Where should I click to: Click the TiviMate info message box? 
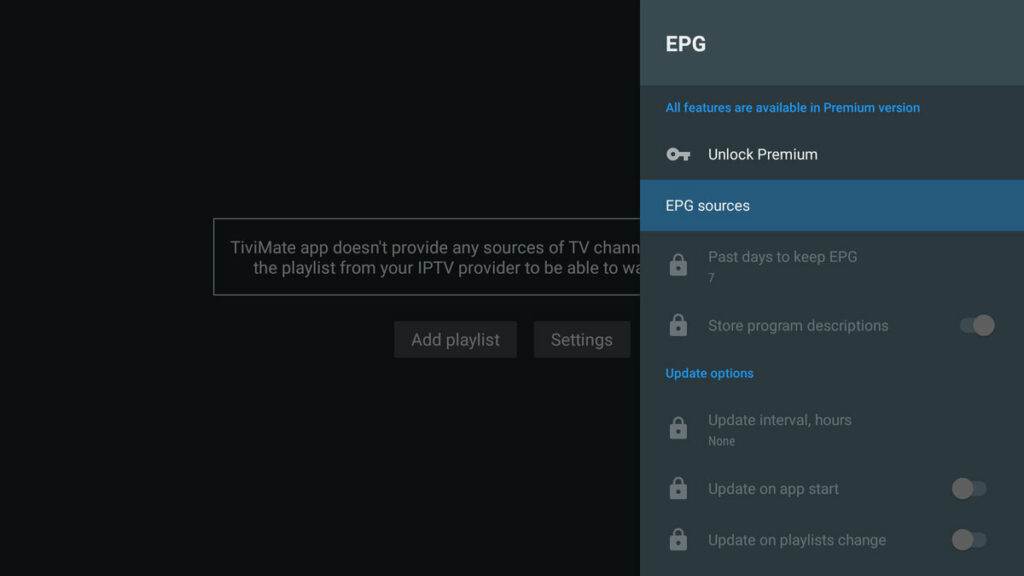click(x=427, y=257)
